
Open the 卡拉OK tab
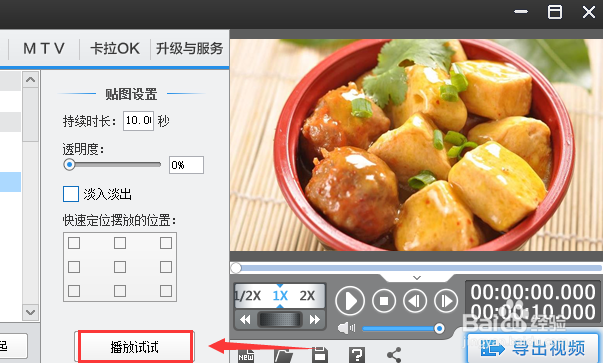click(115, 49)
